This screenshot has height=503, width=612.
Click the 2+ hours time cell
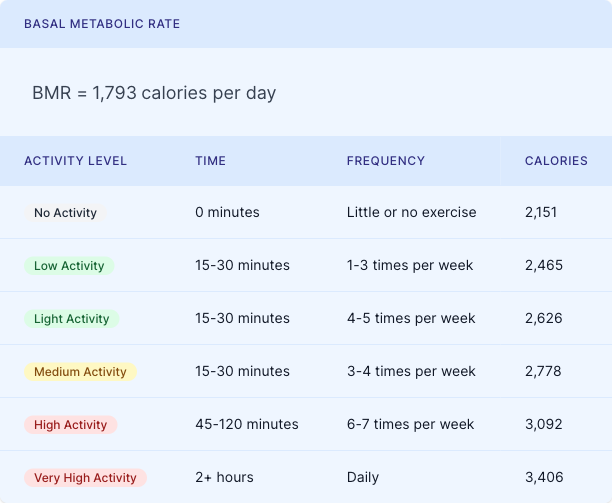coord(224,478)
